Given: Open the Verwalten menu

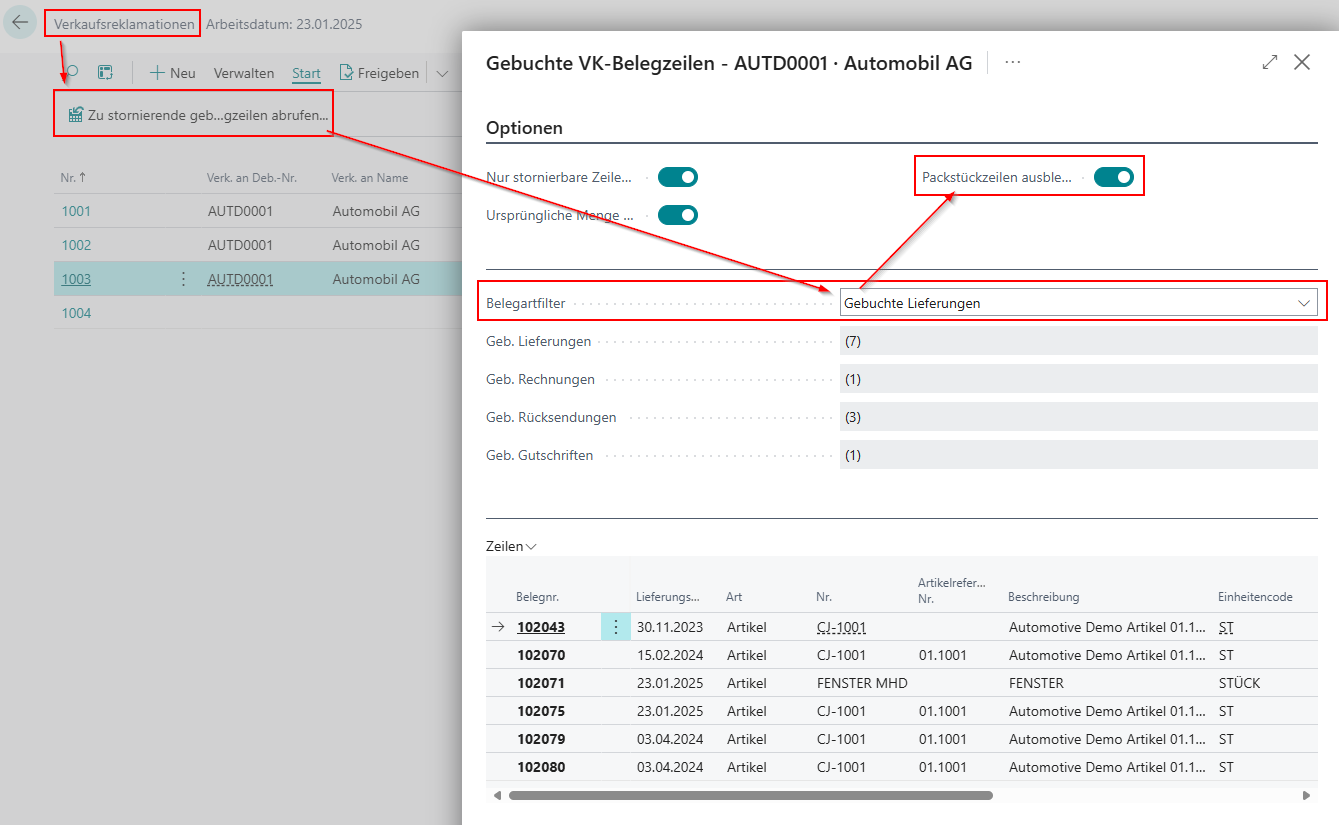Looking at the screenshot, I should (x=244, y=73).
